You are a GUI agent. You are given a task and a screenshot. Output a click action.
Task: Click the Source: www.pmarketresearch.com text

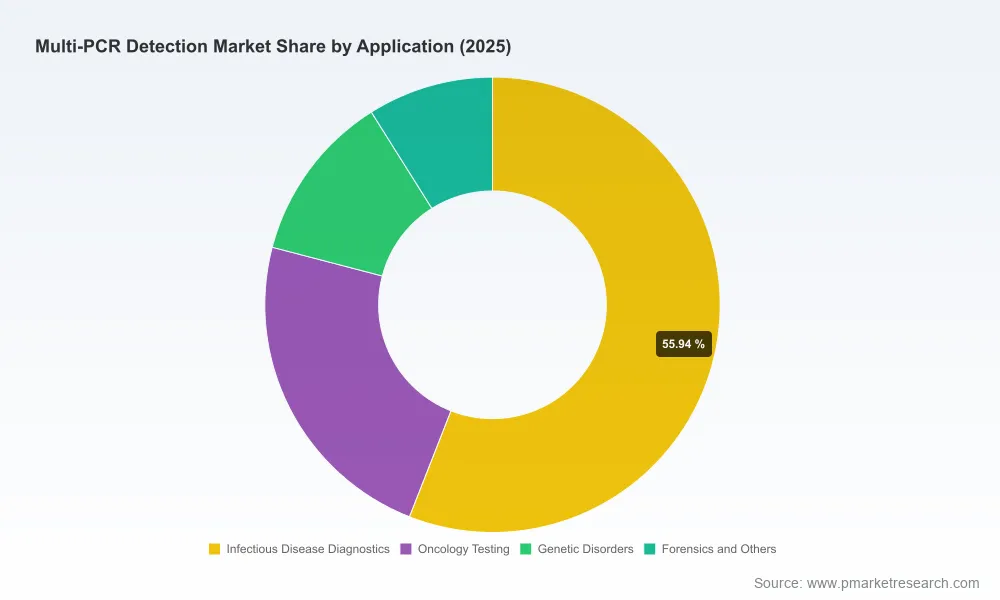pyautogui.click(x=866, y=583)
